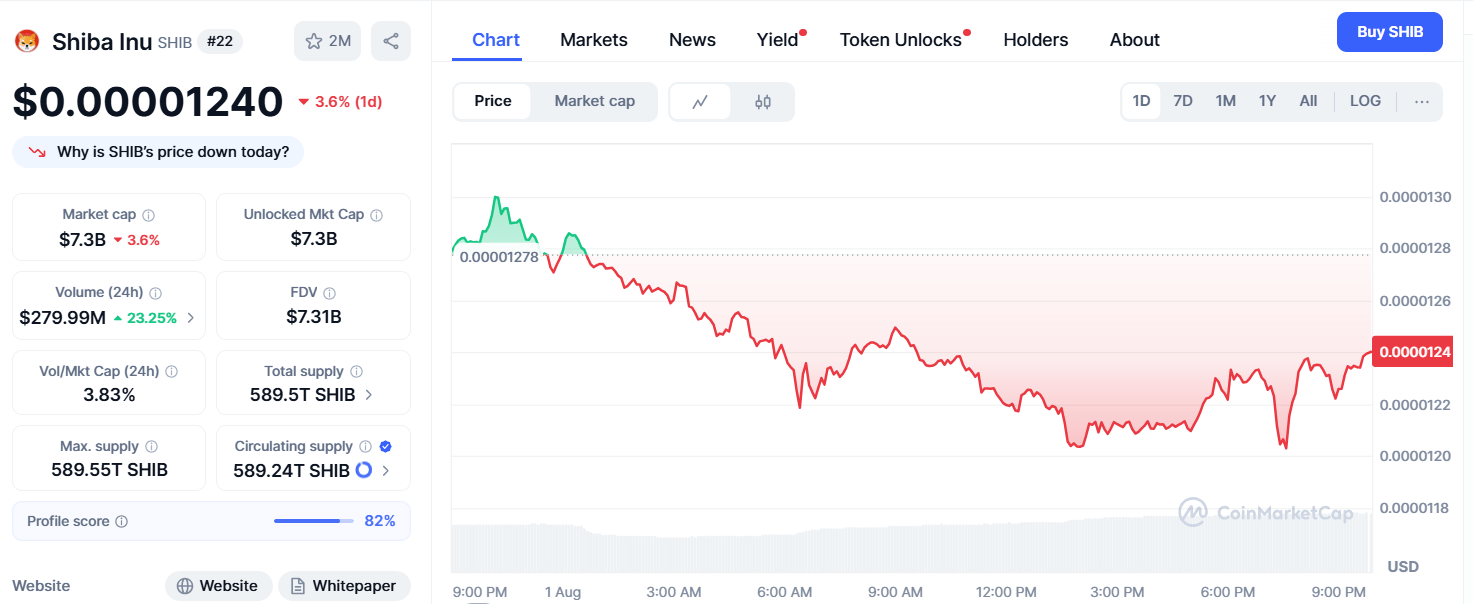The height and width of the screenshot is (604, 1473).
Task: Select the 7D time range
Action: (1183, 101)
